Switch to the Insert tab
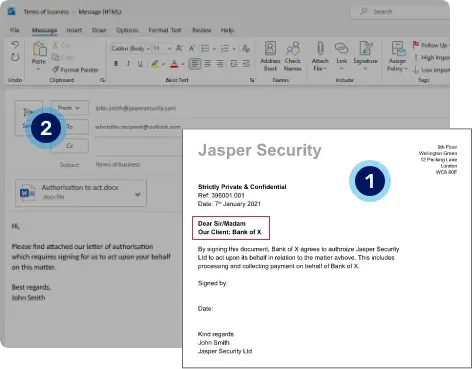 (74, 30)
